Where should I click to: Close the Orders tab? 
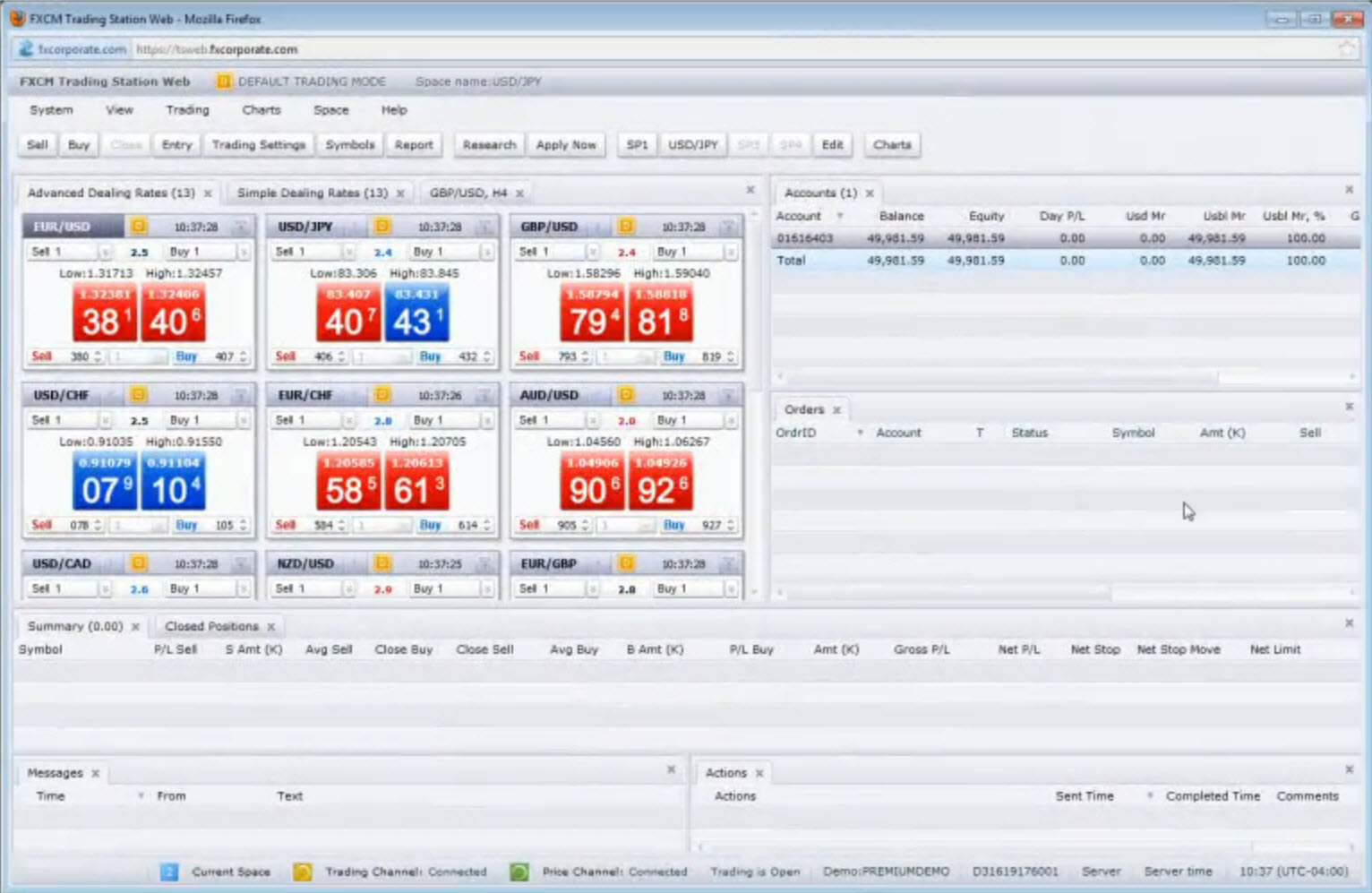pyautogui.click(x=837, y=410)
